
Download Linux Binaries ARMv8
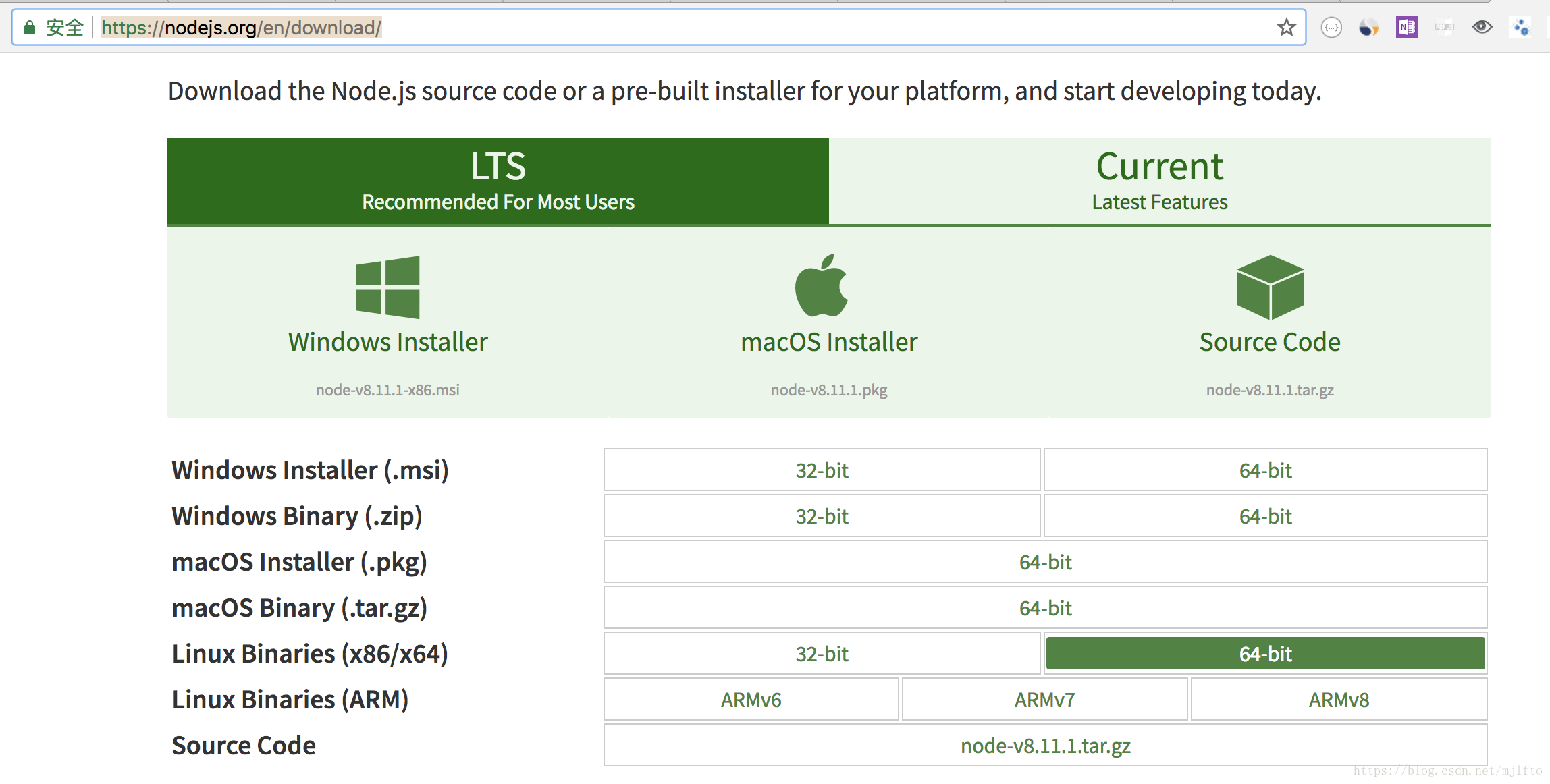click(1339, 700)
